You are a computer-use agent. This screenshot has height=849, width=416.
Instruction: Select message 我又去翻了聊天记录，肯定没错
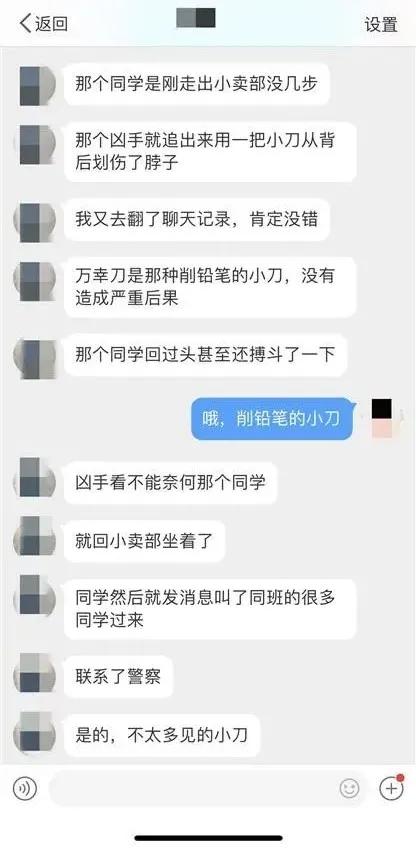[197, 220]
